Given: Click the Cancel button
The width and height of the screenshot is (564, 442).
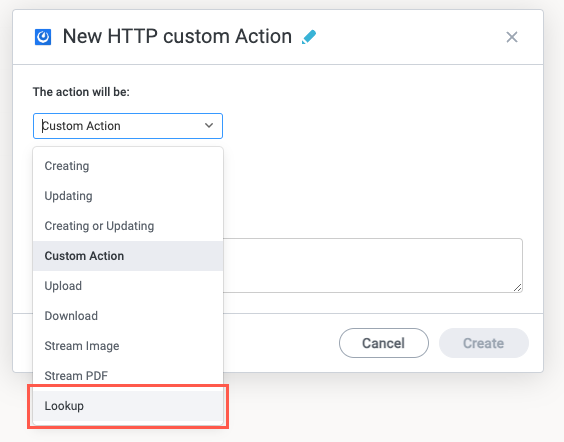Looking at the screenshot, I should [383, 343].
